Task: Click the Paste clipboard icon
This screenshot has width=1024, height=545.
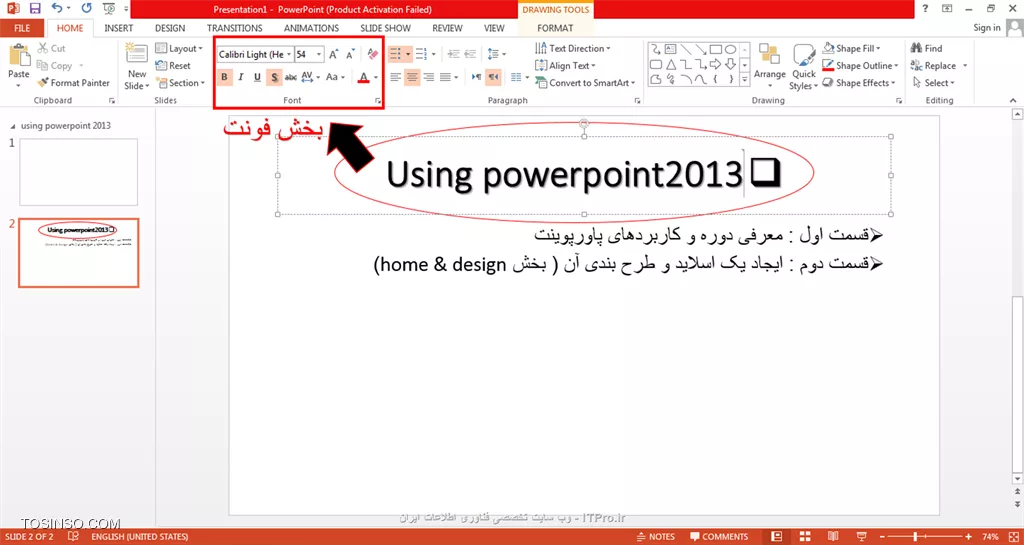Action: [x=19, y=56]
